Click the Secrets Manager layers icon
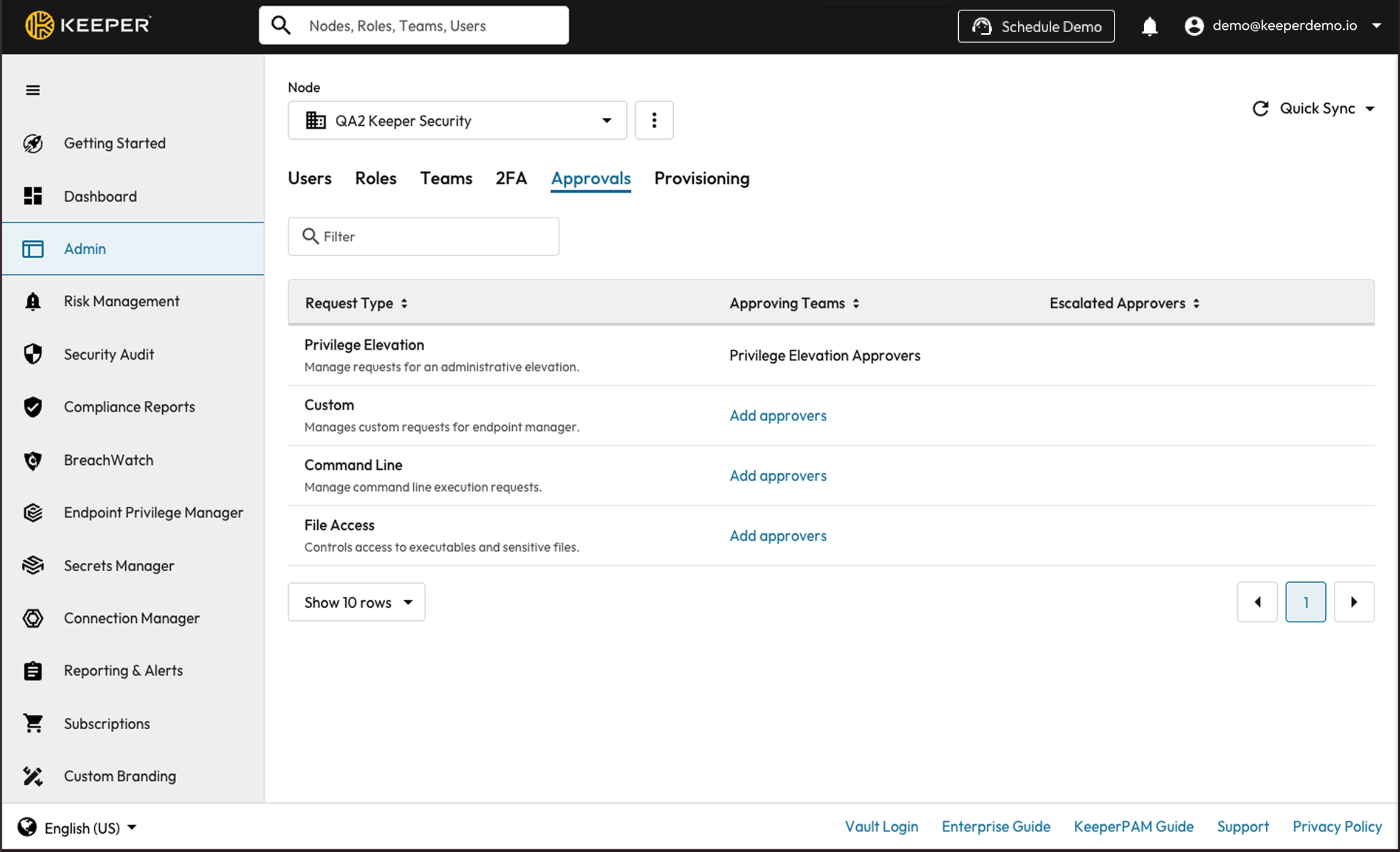 [x=33, y=565]
